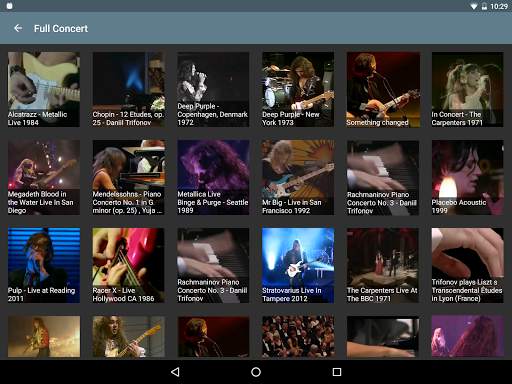This screenshot has height=384, width=512.
Task: Tap the Wi-Fi status icon
Action: tap(473, 6)
